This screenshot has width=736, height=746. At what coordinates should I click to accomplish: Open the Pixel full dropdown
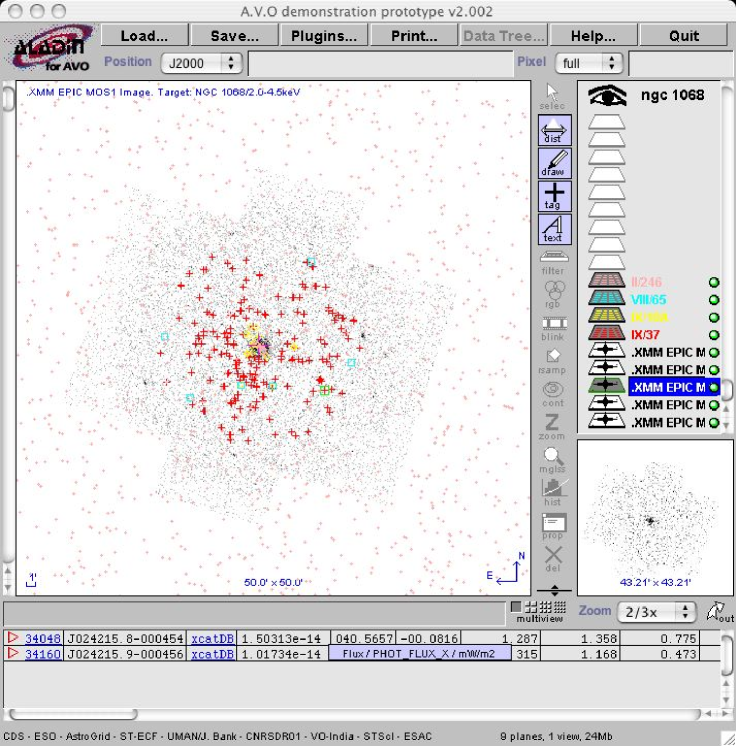pos(590,63)
